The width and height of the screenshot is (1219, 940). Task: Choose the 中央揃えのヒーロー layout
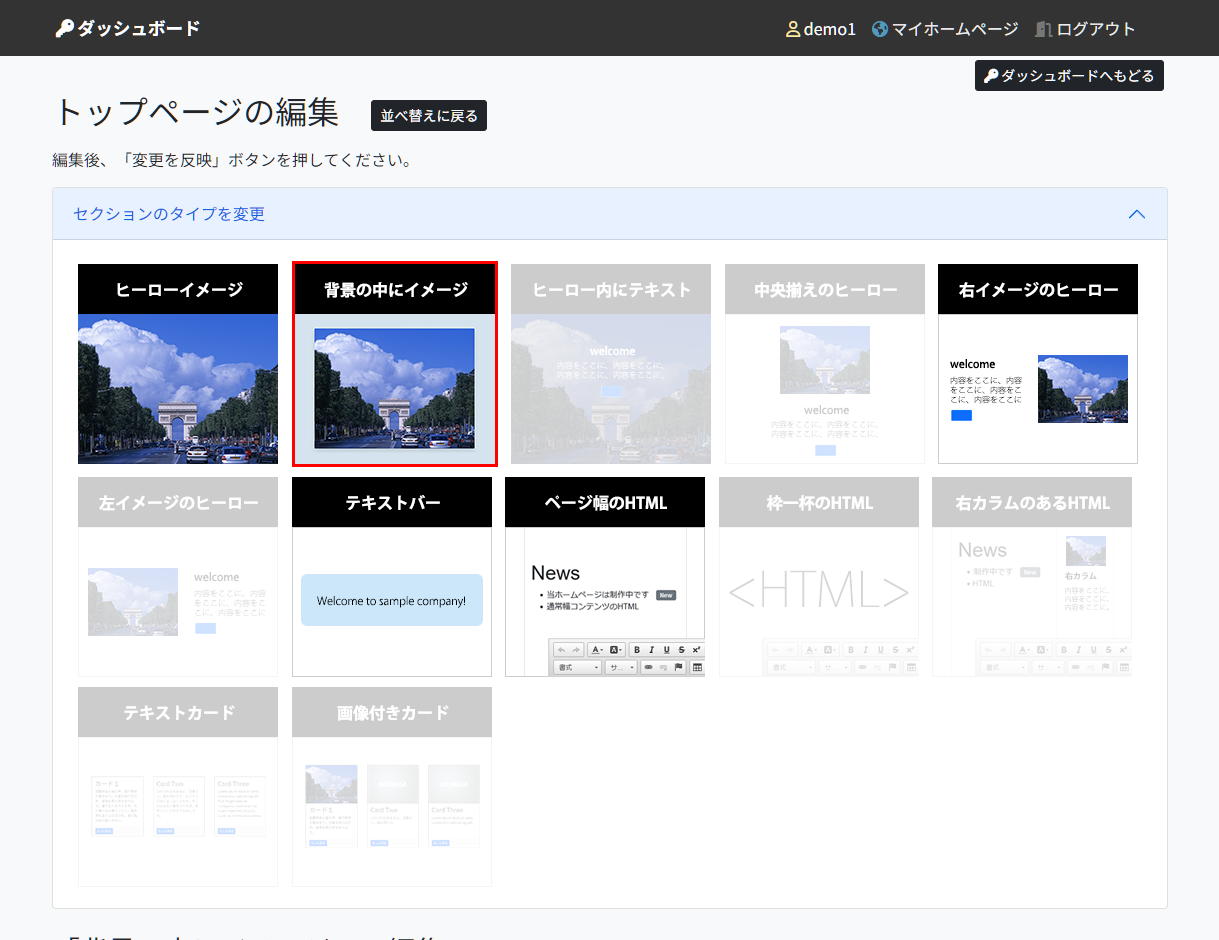825,364
